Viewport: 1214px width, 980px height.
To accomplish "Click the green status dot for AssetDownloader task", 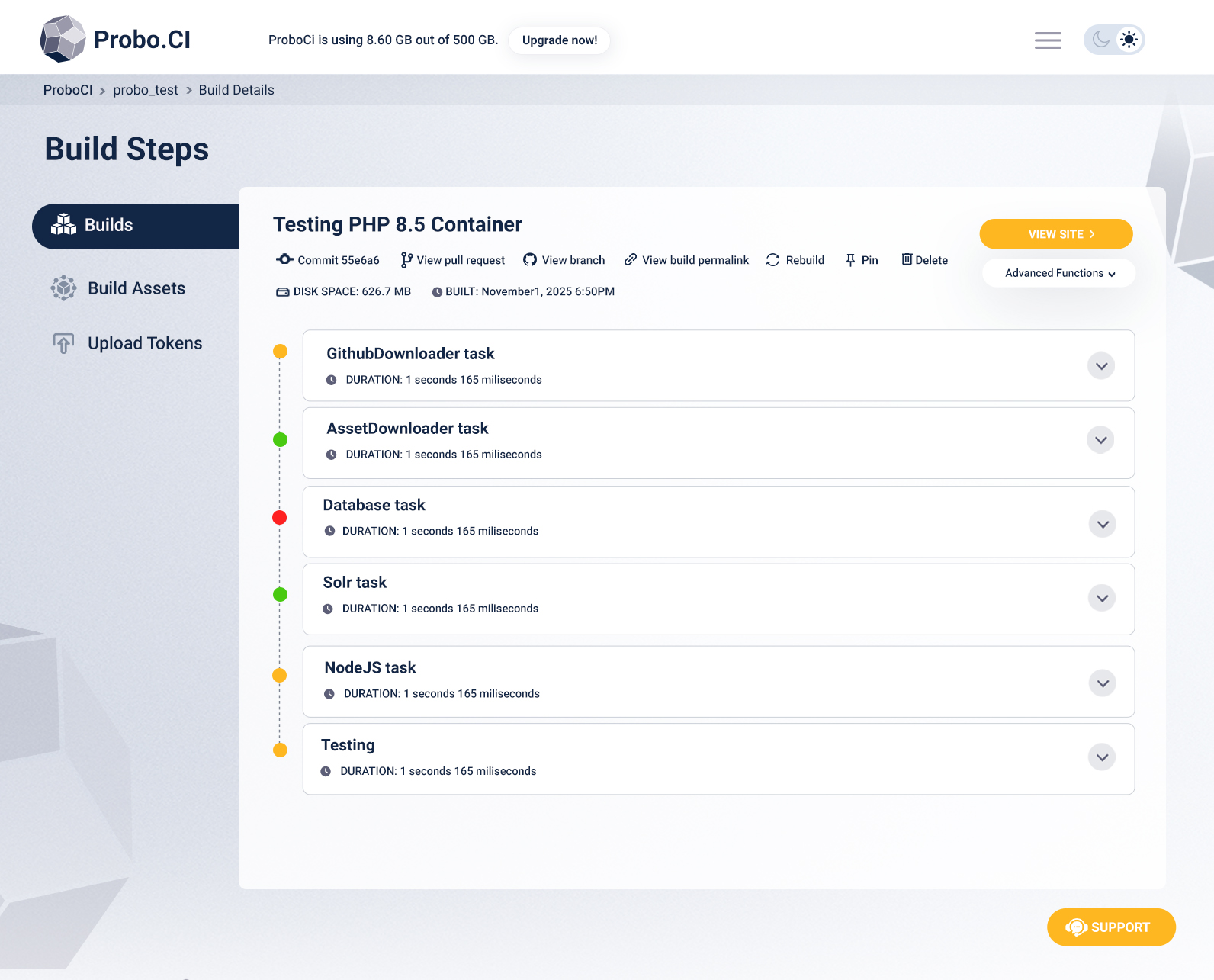I will (281, 439).
